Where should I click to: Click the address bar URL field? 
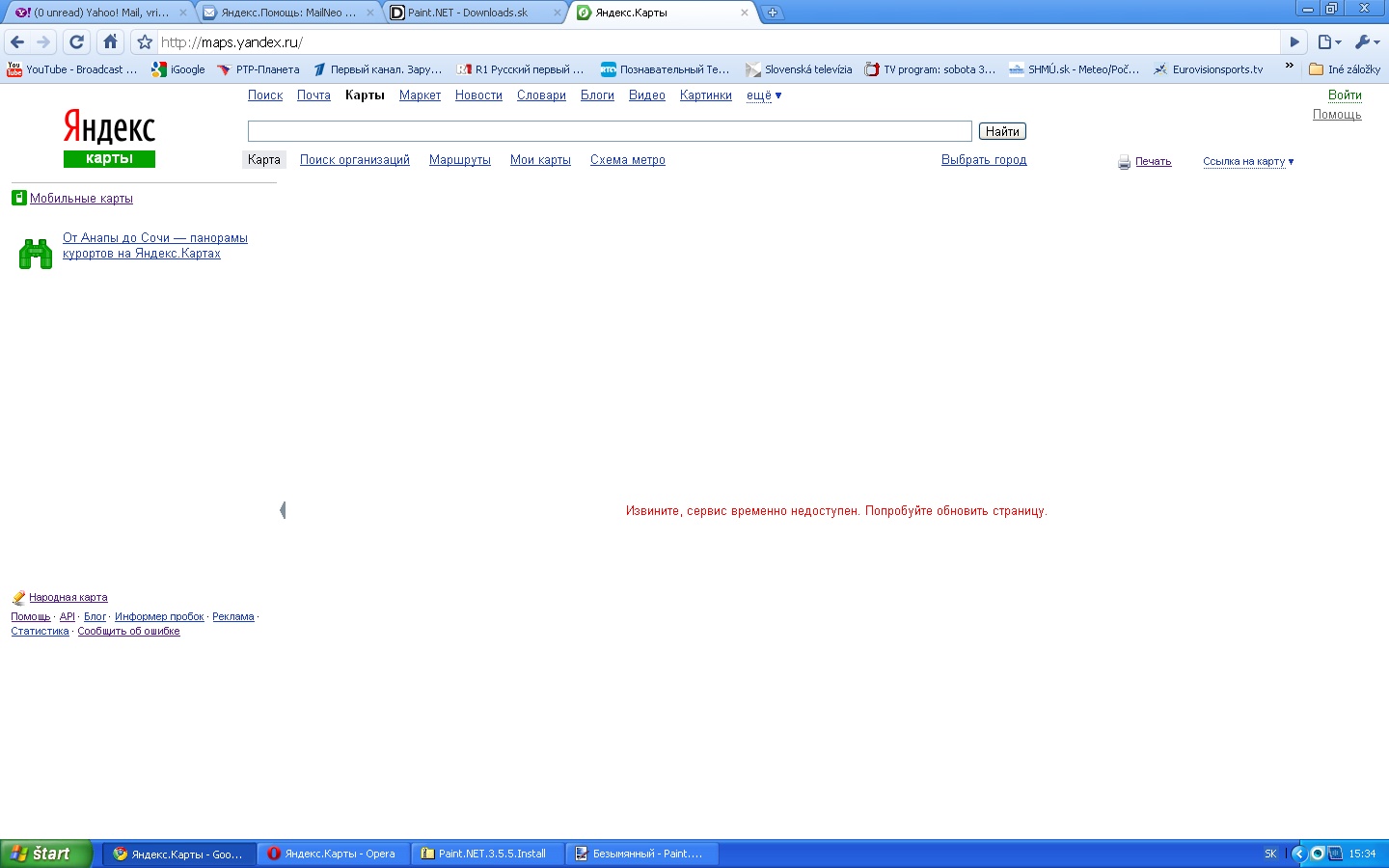(x=719, y=42)
